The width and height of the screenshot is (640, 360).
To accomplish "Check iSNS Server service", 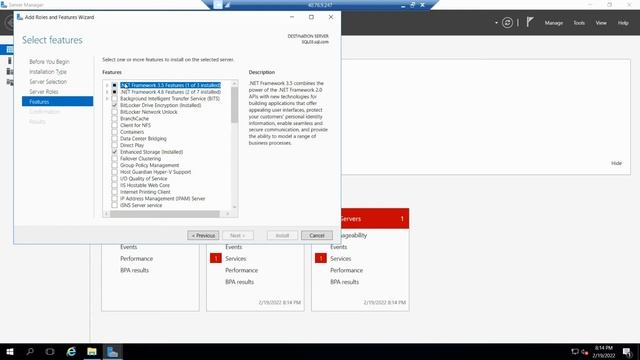I will (114, 205).
